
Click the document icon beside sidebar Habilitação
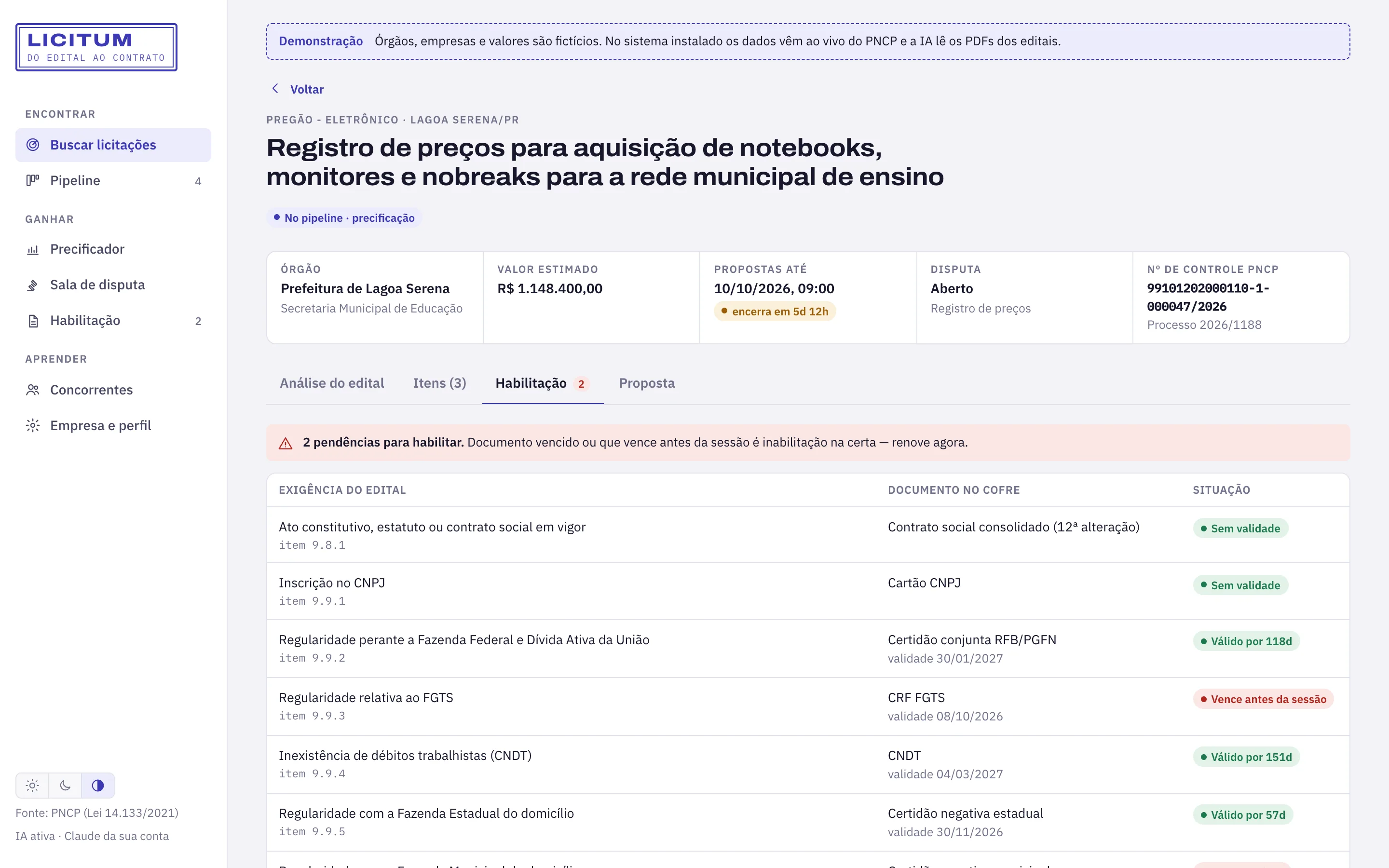click(33, 320)
